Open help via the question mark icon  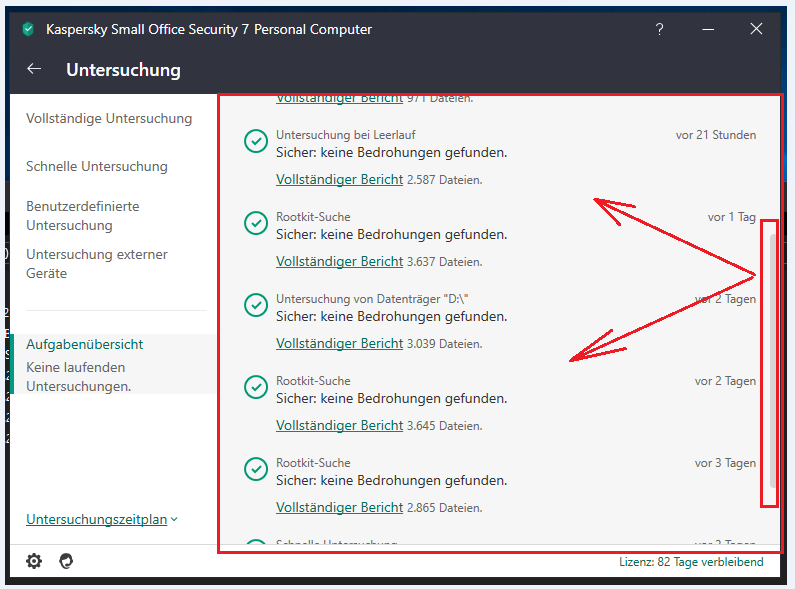point(659,29)
